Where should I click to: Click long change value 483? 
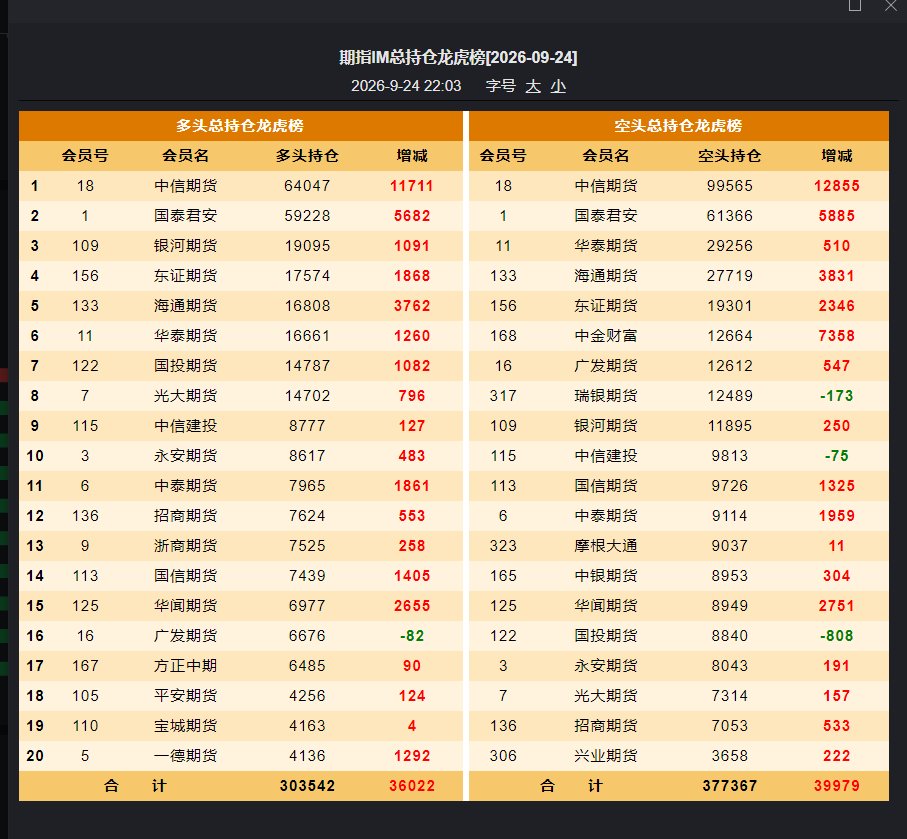point(412,456)
